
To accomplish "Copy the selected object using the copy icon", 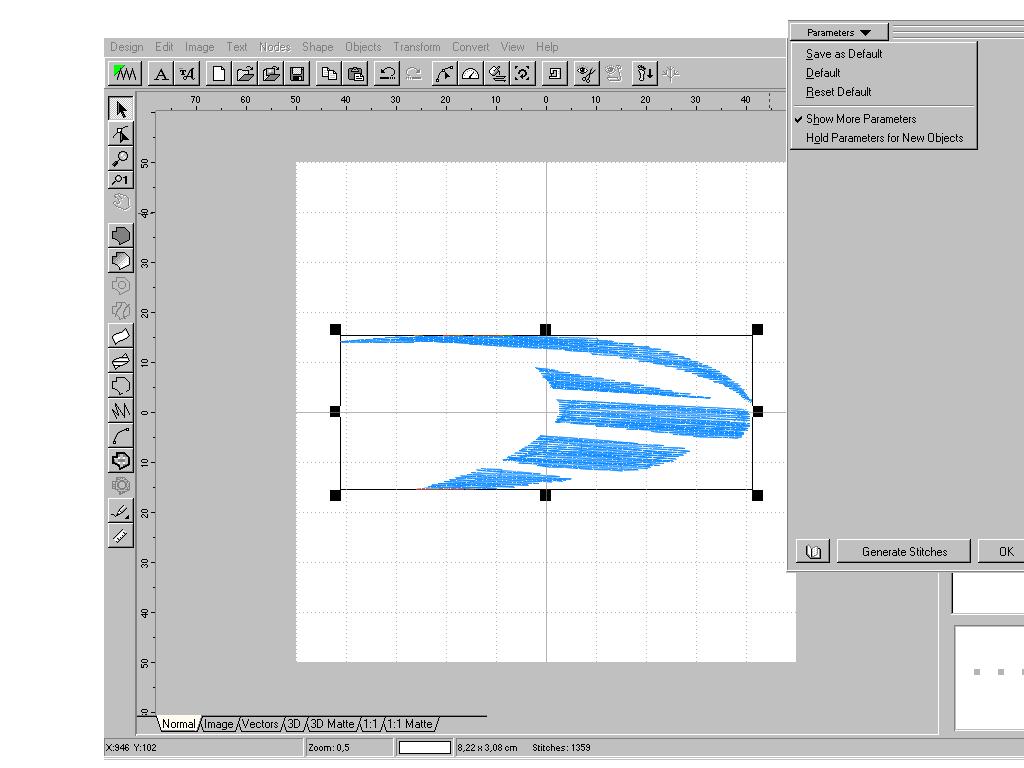I will coord(329,74).
